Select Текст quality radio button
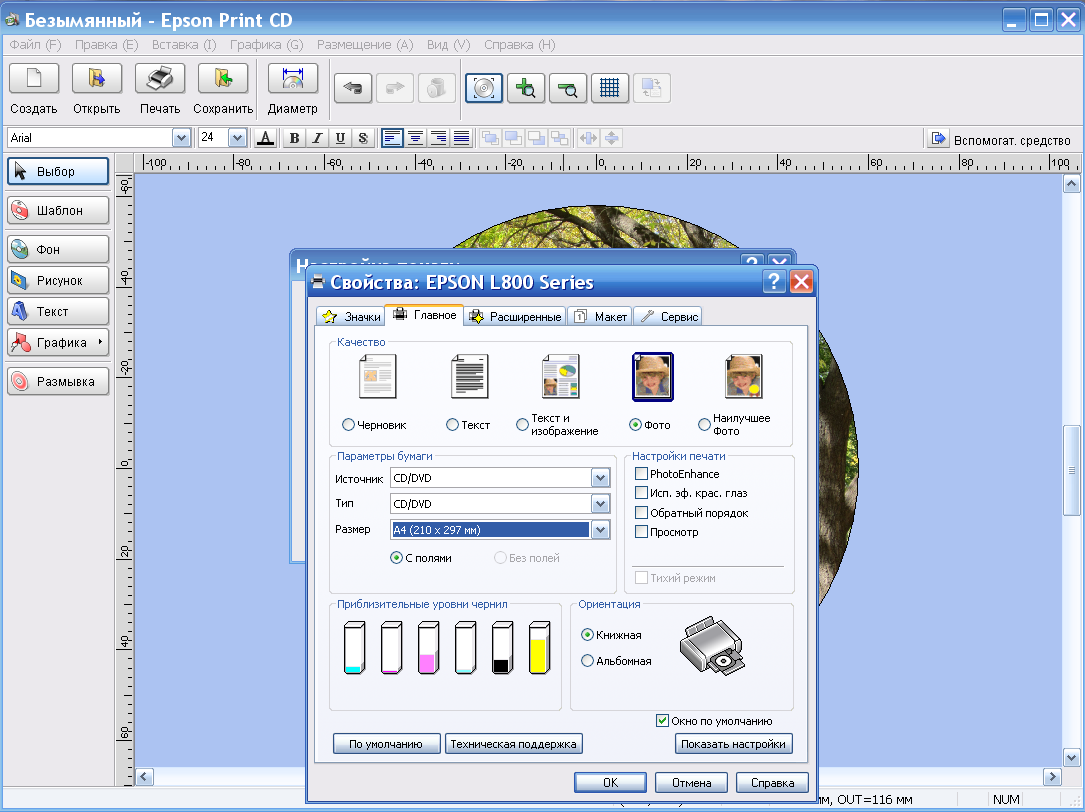Image resolution: width=1085 pixels, height=812 pixels. [452, 424]
